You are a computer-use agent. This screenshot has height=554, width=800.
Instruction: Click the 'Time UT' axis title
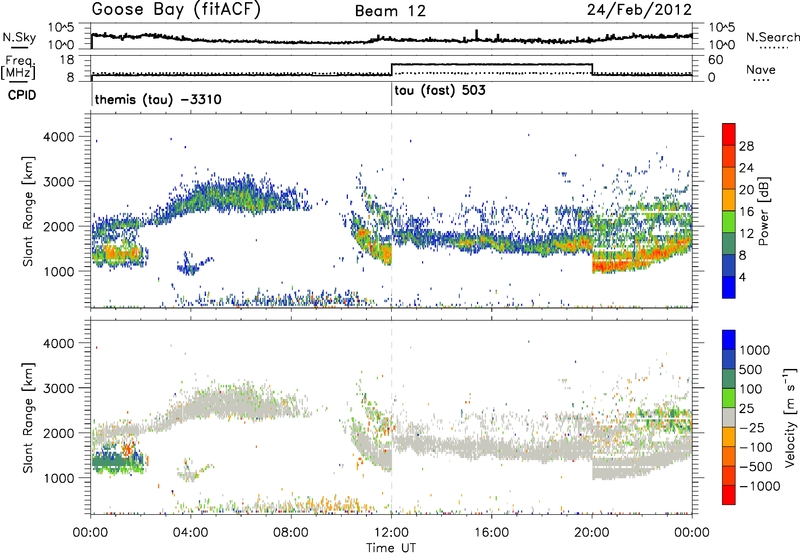pyautogui.click(x=391, y=547)
